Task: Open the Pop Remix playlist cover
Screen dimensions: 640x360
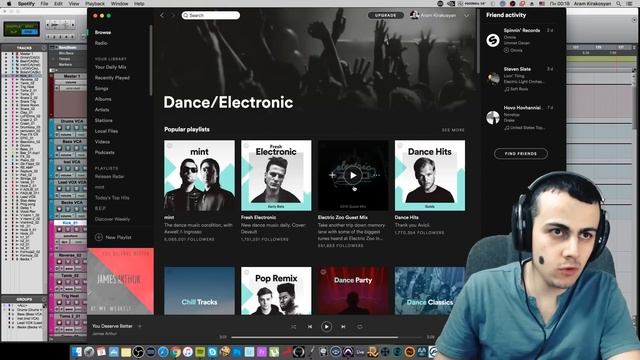Action: [276, 291]
